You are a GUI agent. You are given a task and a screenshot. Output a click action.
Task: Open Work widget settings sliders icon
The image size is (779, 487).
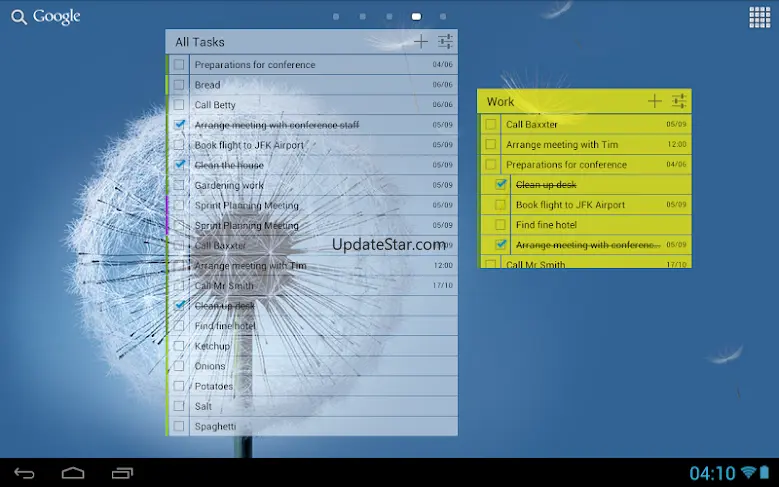click(679, 101)
